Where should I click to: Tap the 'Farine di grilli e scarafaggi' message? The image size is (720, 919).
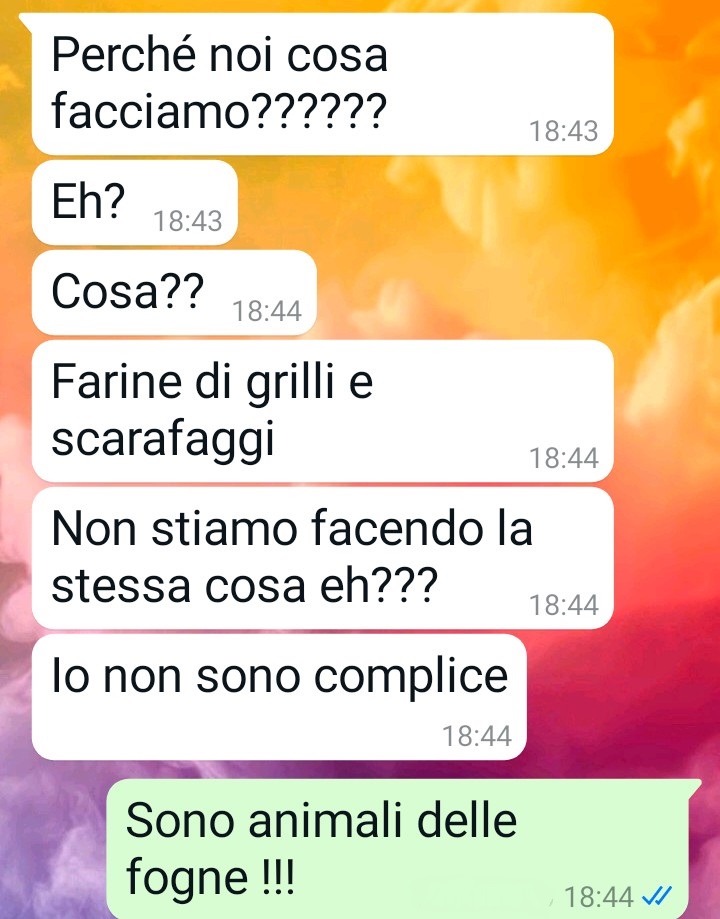coord(322,411)
